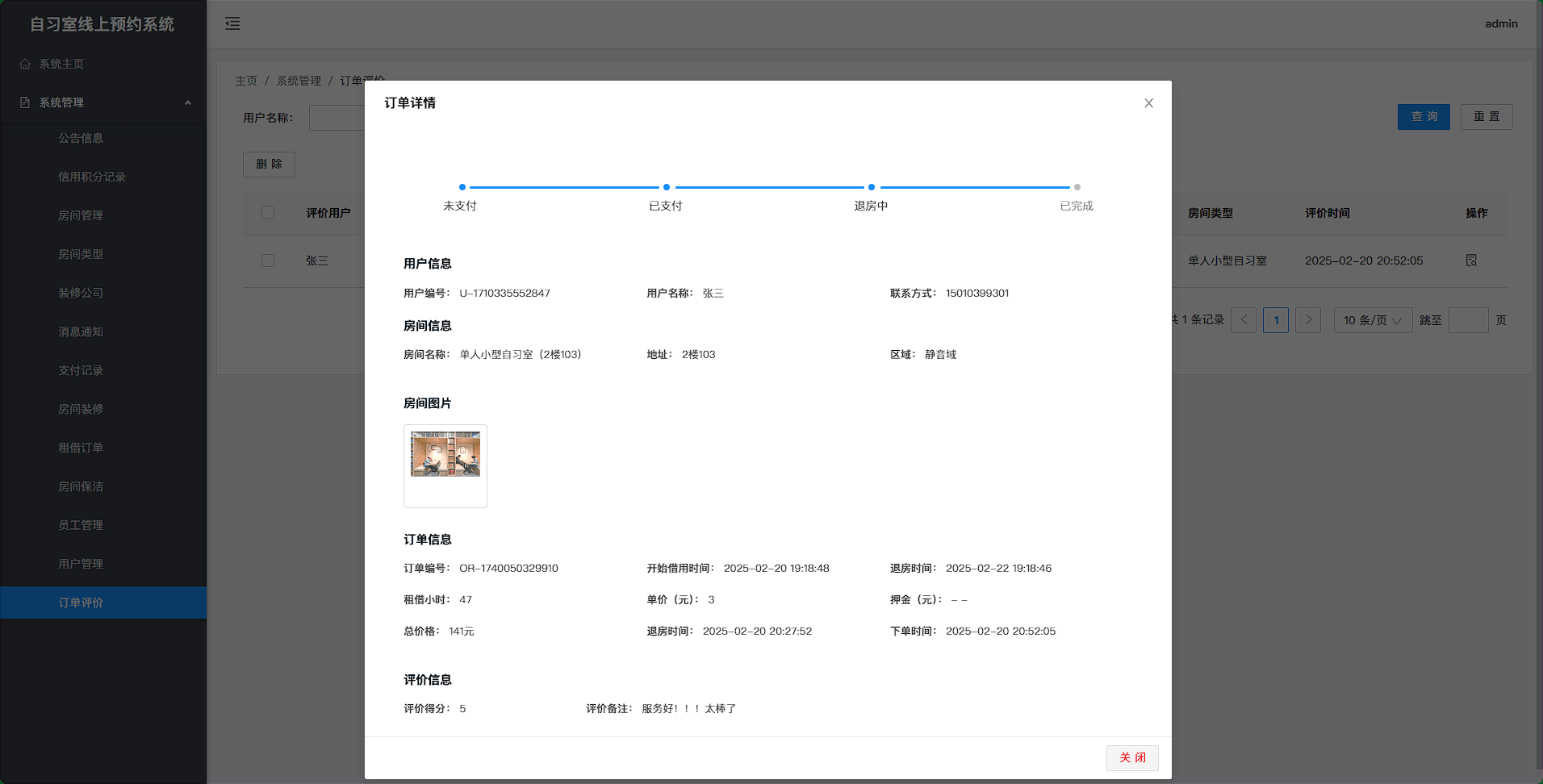Go to next page arrow
Image resolution: width=1543 pixels, height=784 pixels.
[1308, 320]
